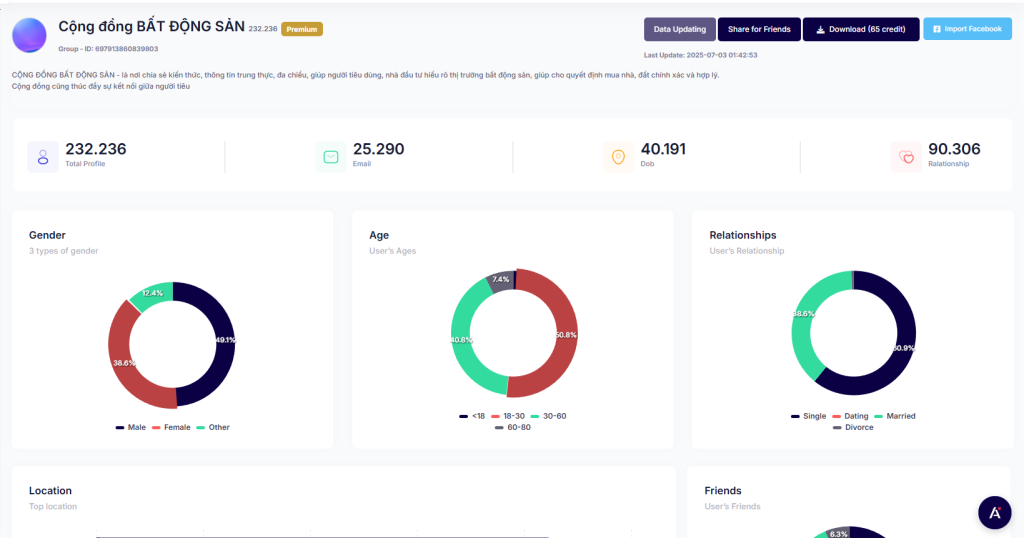Screen dimensions: 1024x538
Task: Toggle the <18 legend in Age chart
Action: (472, 416)
